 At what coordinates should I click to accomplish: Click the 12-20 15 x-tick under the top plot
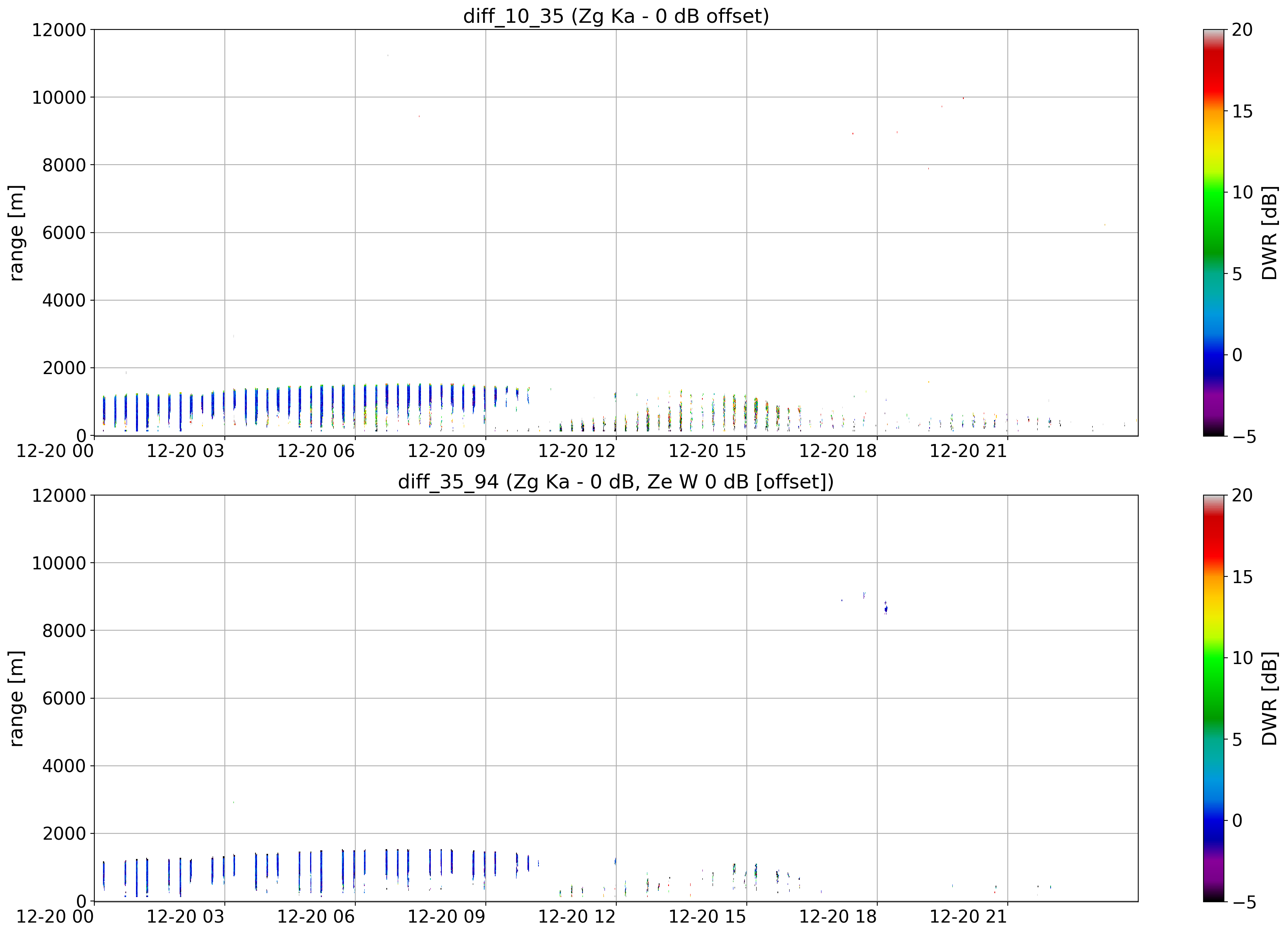pos(707,451)
